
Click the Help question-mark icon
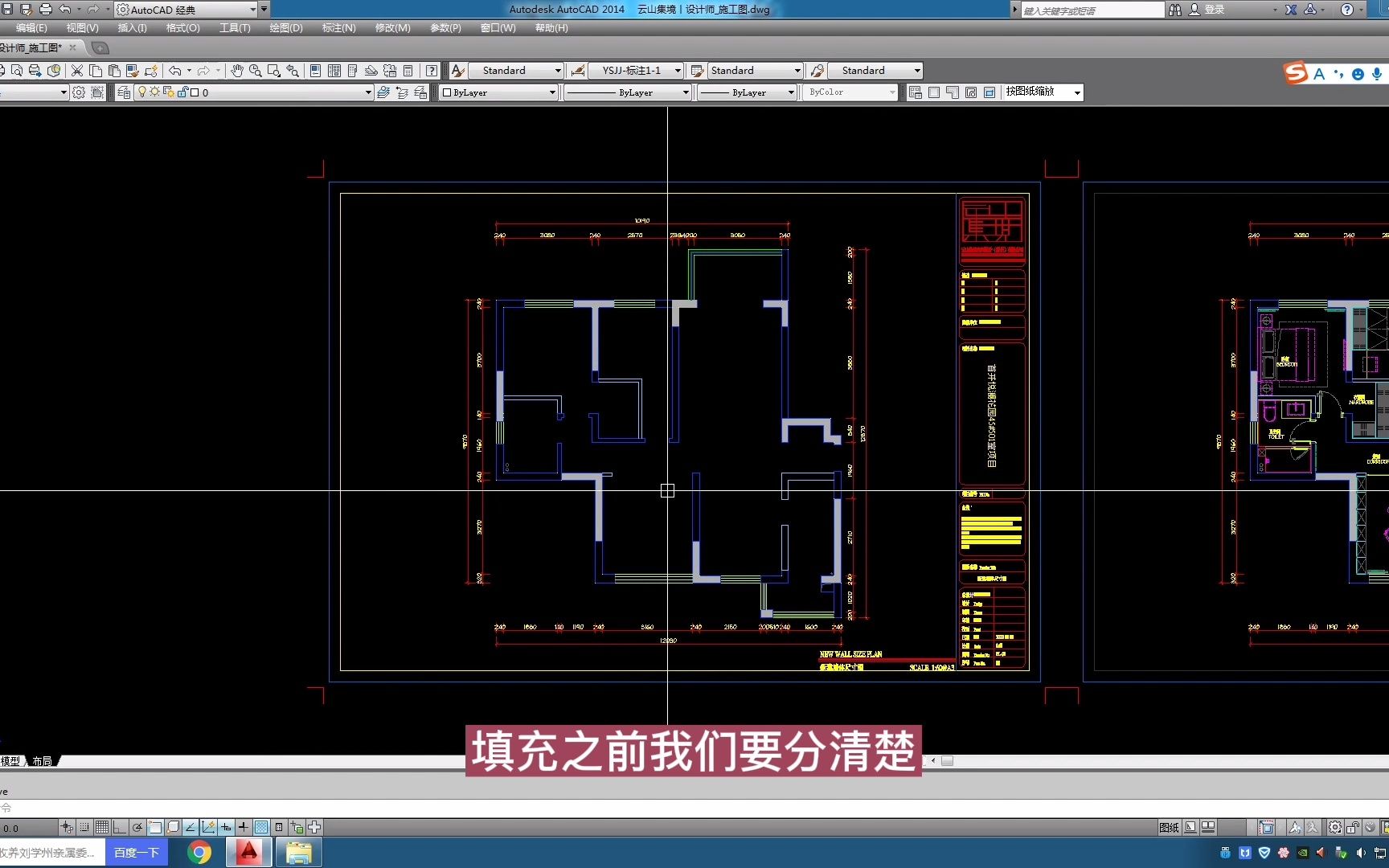click(x=431, y=71)
